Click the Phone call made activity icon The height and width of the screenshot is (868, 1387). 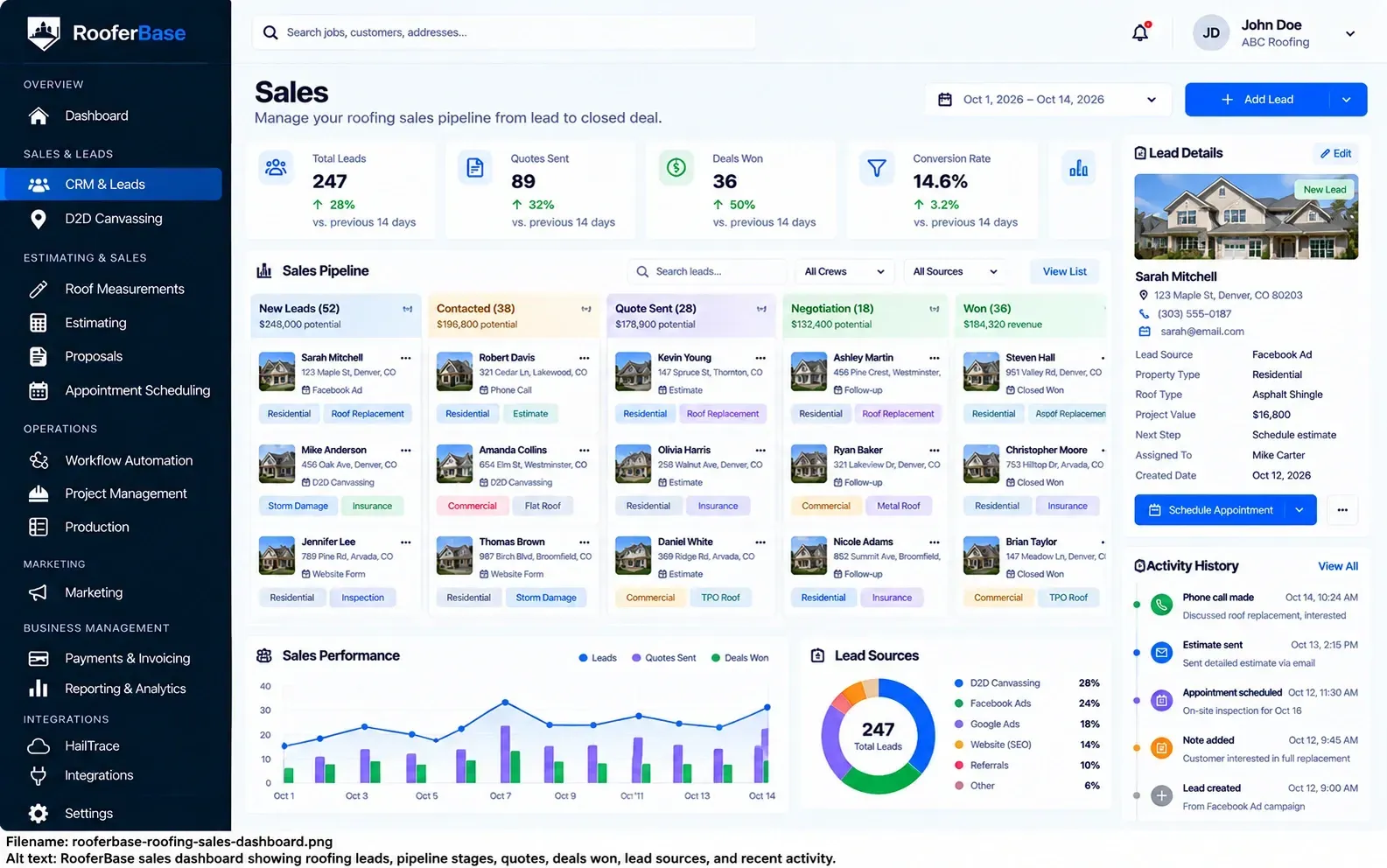point(1161,605)
